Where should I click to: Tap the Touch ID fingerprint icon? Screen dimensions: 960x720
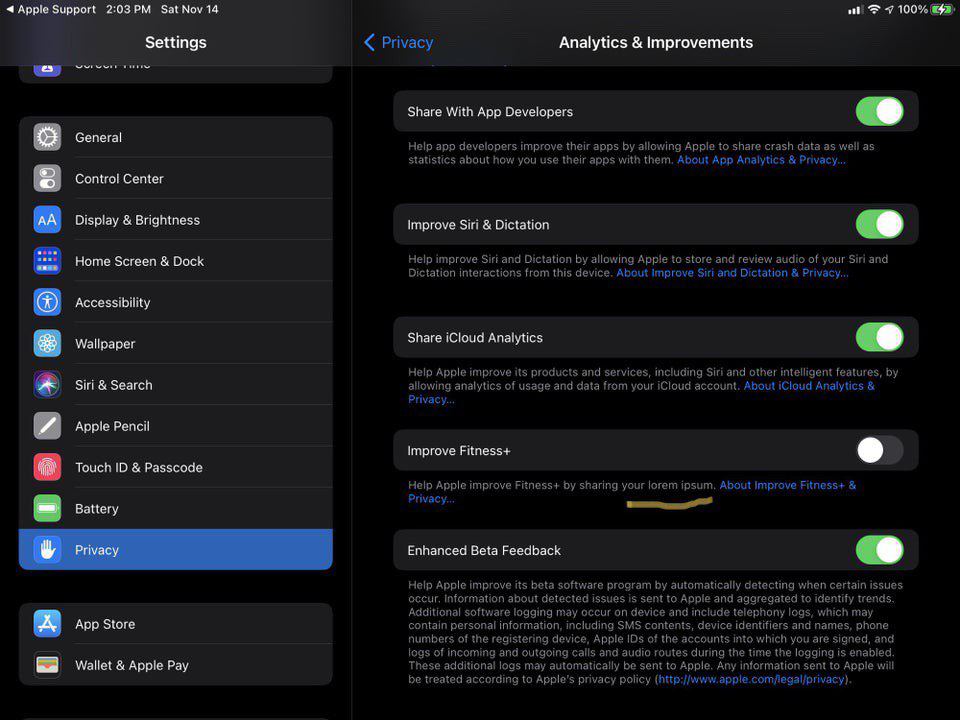click(x=47, y=467)
